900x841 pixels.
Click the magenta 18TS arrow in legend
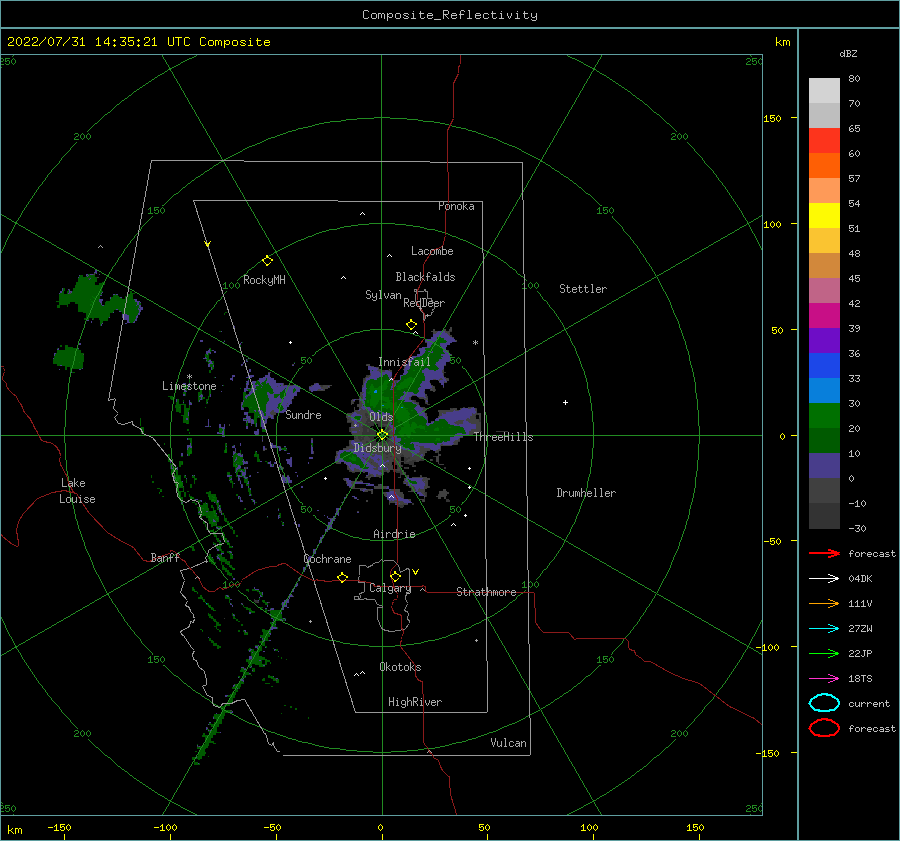tap(825, 679)
